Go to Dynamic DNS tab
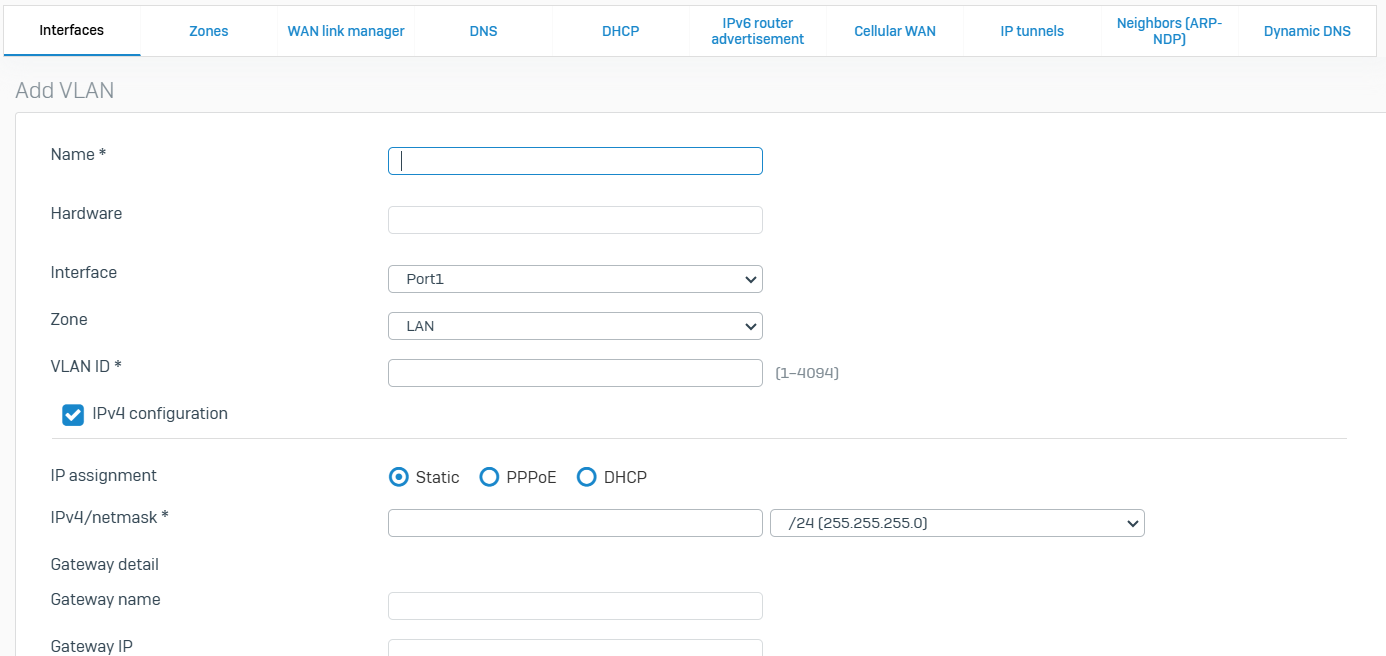The height and width of the screenshot is (656, 1386). coord(1306,31)
